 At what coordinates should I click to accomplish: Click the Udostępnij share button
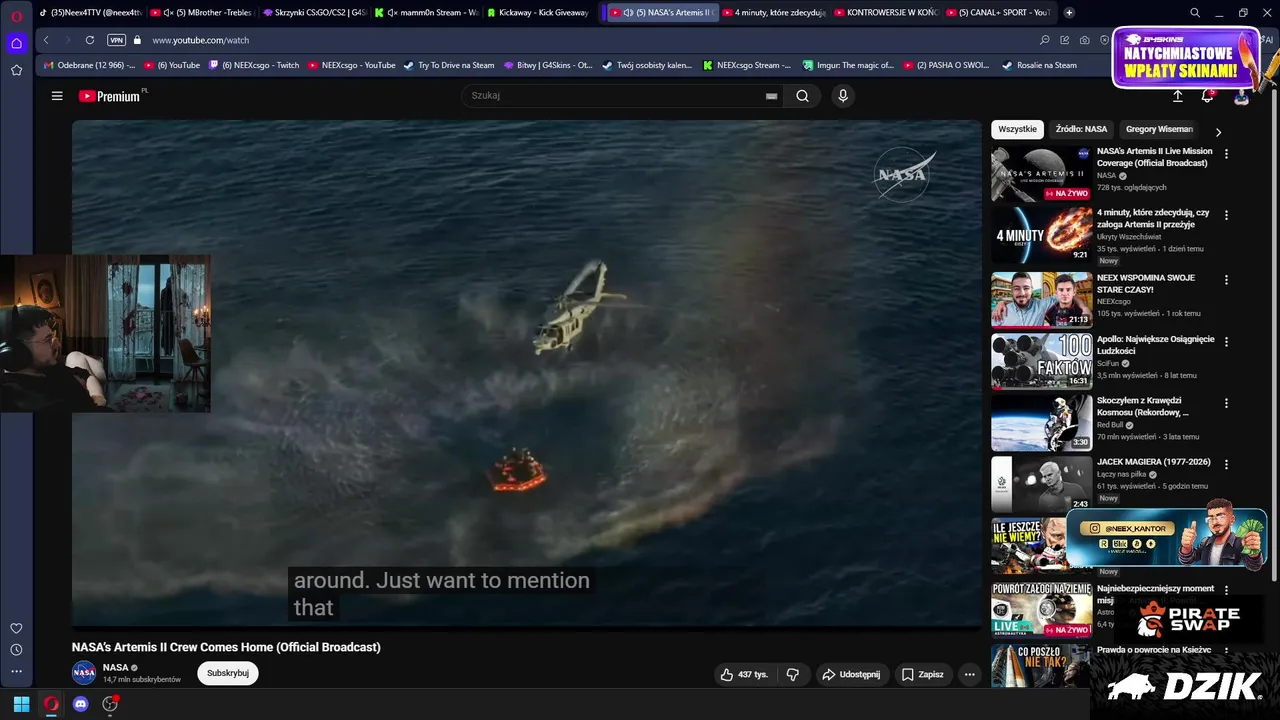coord(851,674)
